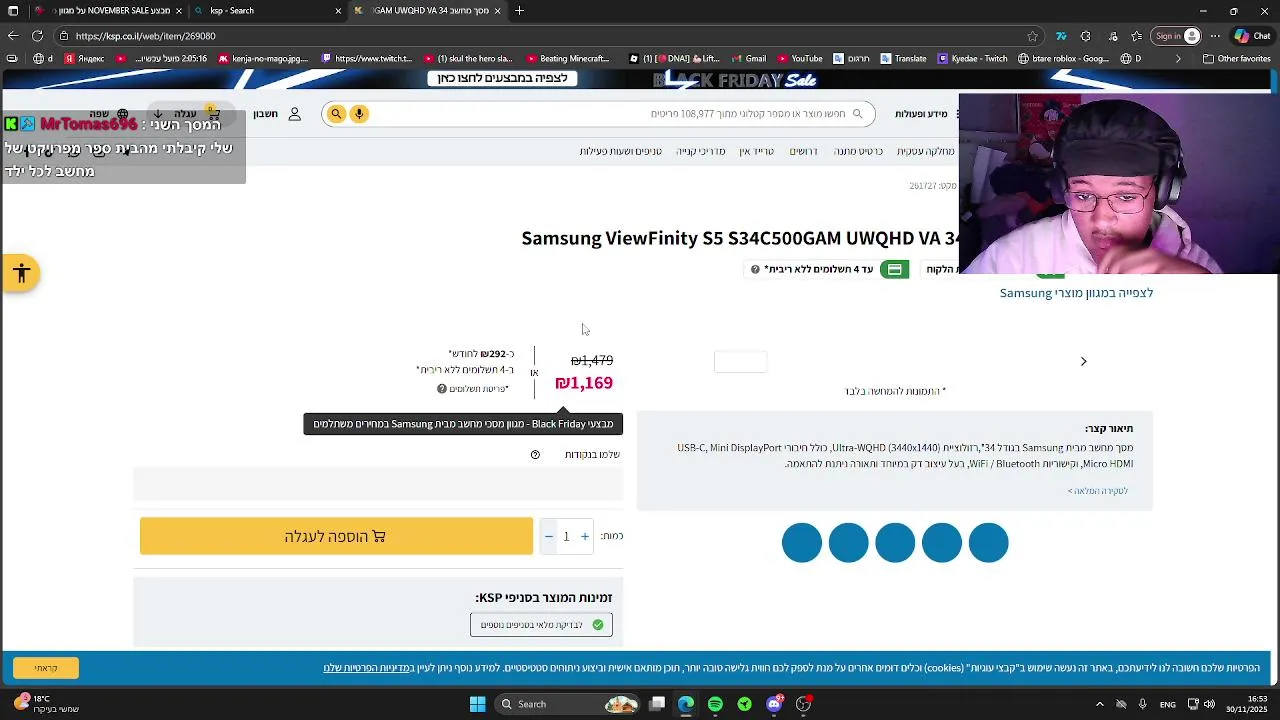The width and height of the screenshot is (1280, 720).
Task: Click the ksp.co.il address bar
Action: pyautogui.click(x=540, y=36)
